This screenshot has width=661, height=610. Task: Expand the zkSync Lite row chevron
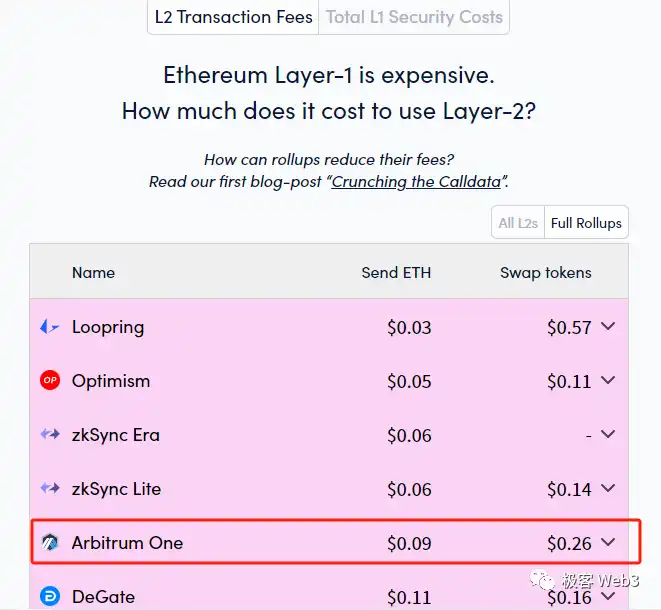[608, 489]
